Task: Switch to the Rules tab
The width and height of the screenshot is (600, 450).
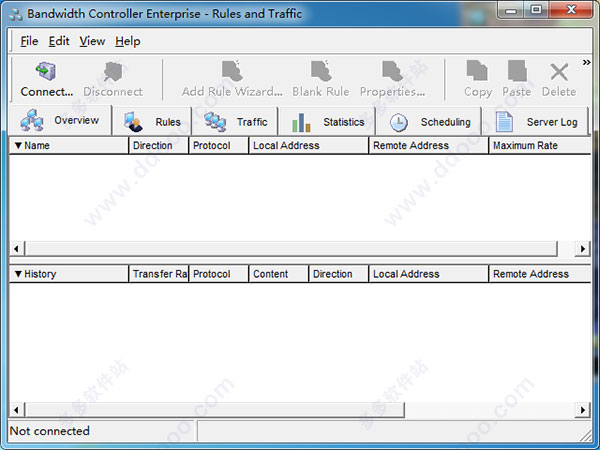Action: (152, 122)
